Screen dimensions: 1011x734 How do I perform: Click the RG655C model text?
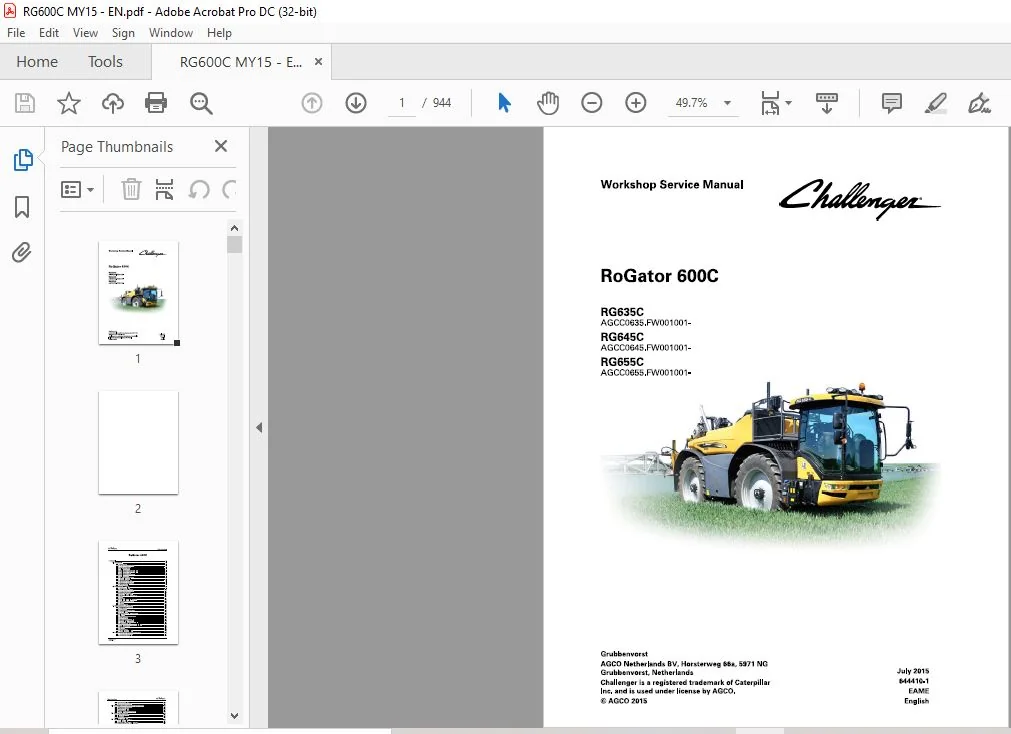[x=622, y=362]
